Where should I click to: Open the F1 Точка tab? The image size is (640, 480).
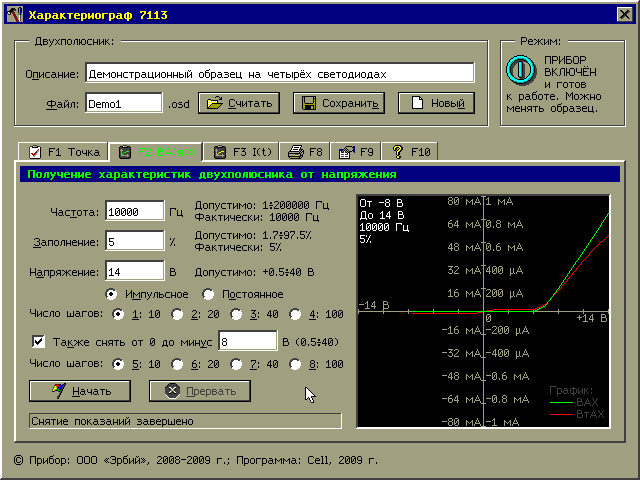[64, 152]
